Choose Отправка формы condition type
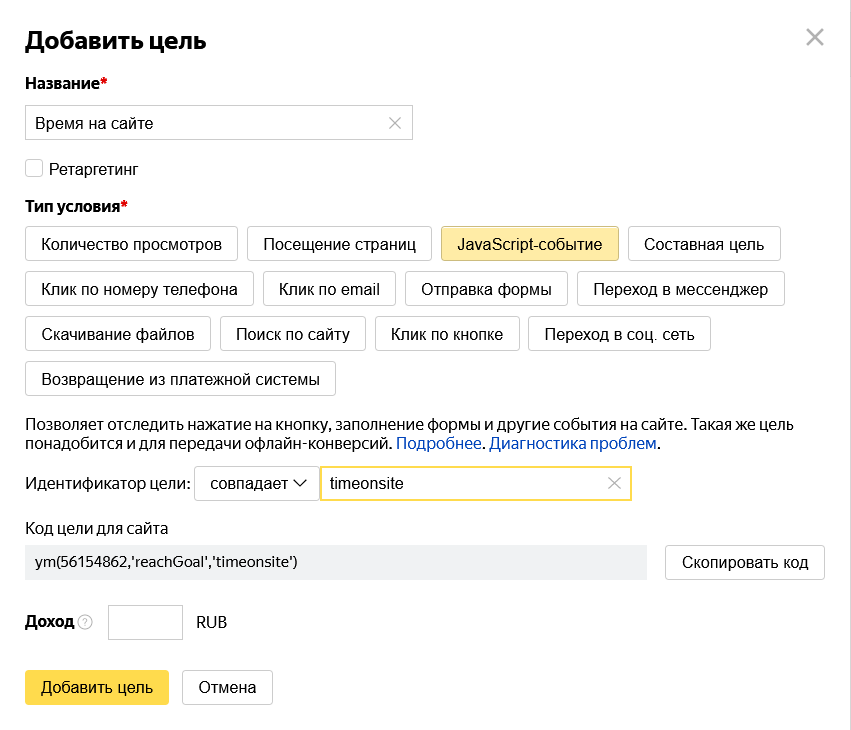This screenshot has height=730, width=851. (x=486, y=289)
